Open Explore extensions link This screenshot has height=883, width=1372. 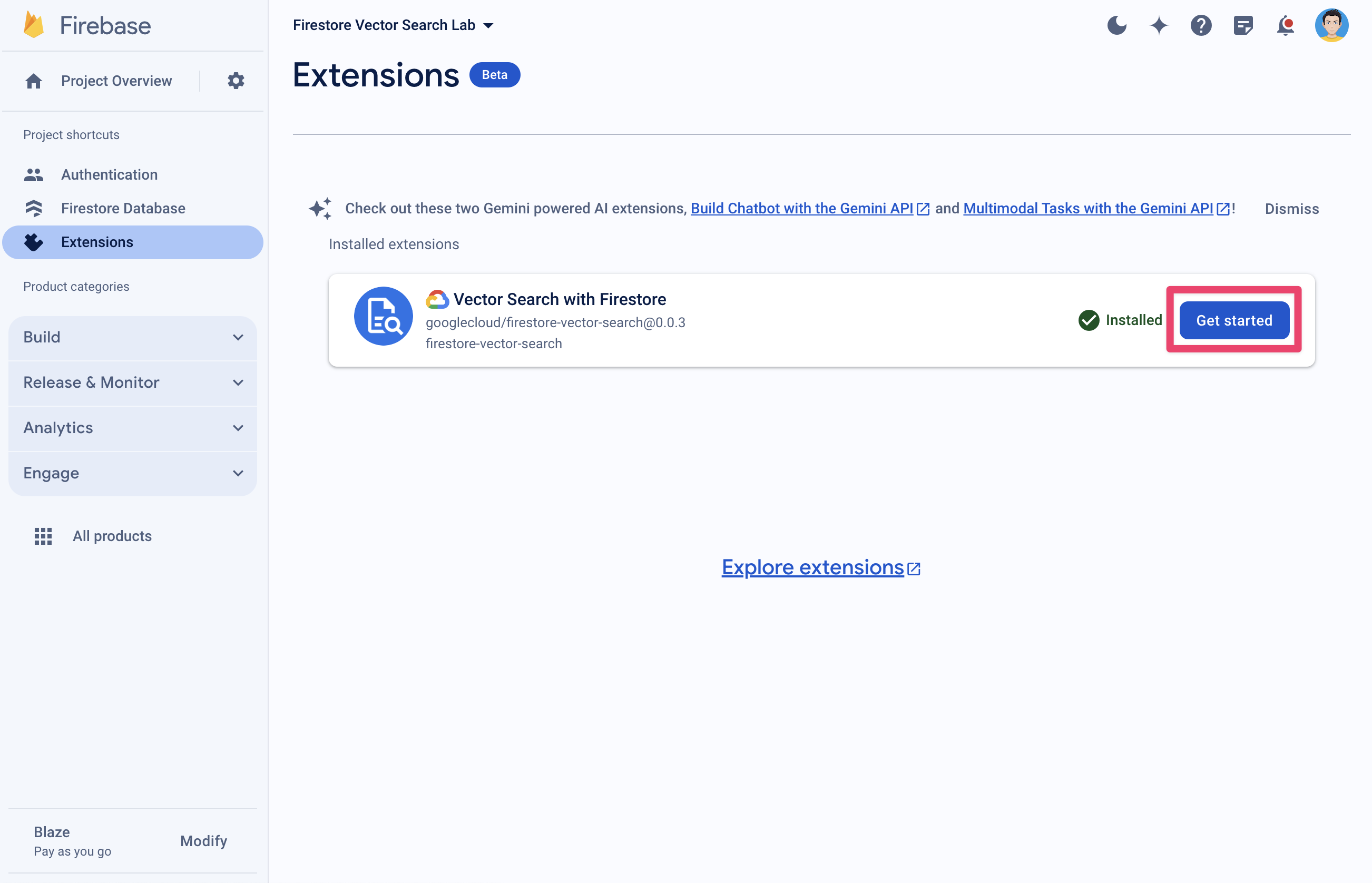click(821, 566)
